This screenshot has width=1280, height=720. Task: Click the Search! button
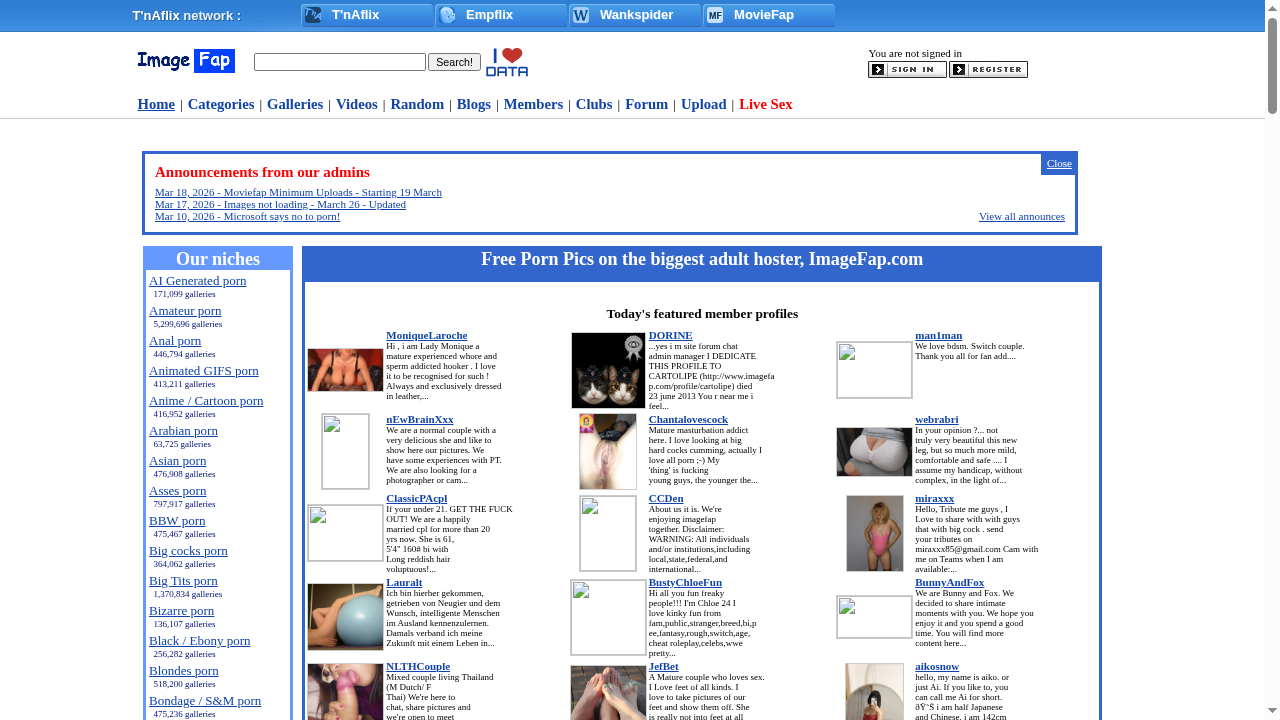coord(454,62)
